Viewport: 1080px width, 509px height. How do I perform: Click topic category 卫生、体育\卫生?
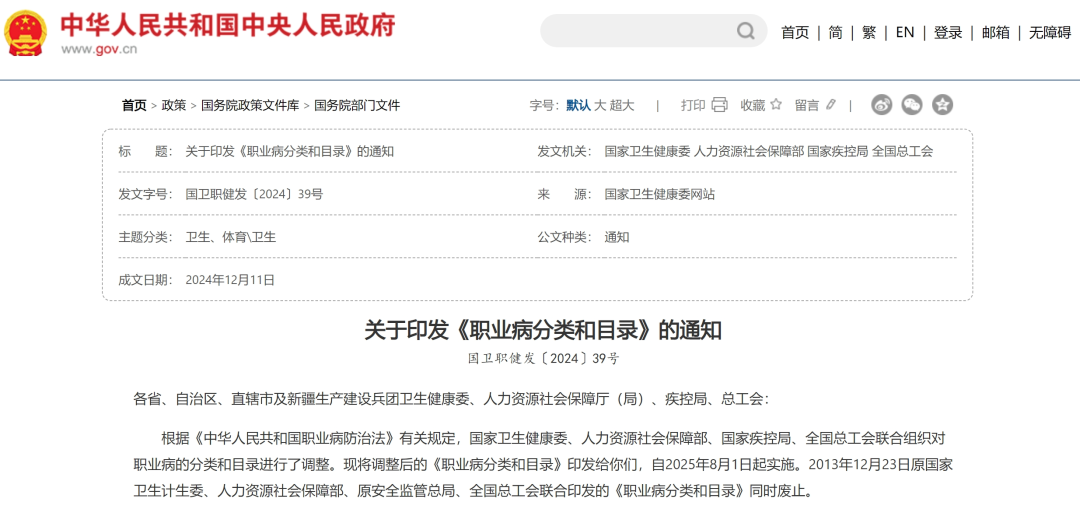[231, 237]
